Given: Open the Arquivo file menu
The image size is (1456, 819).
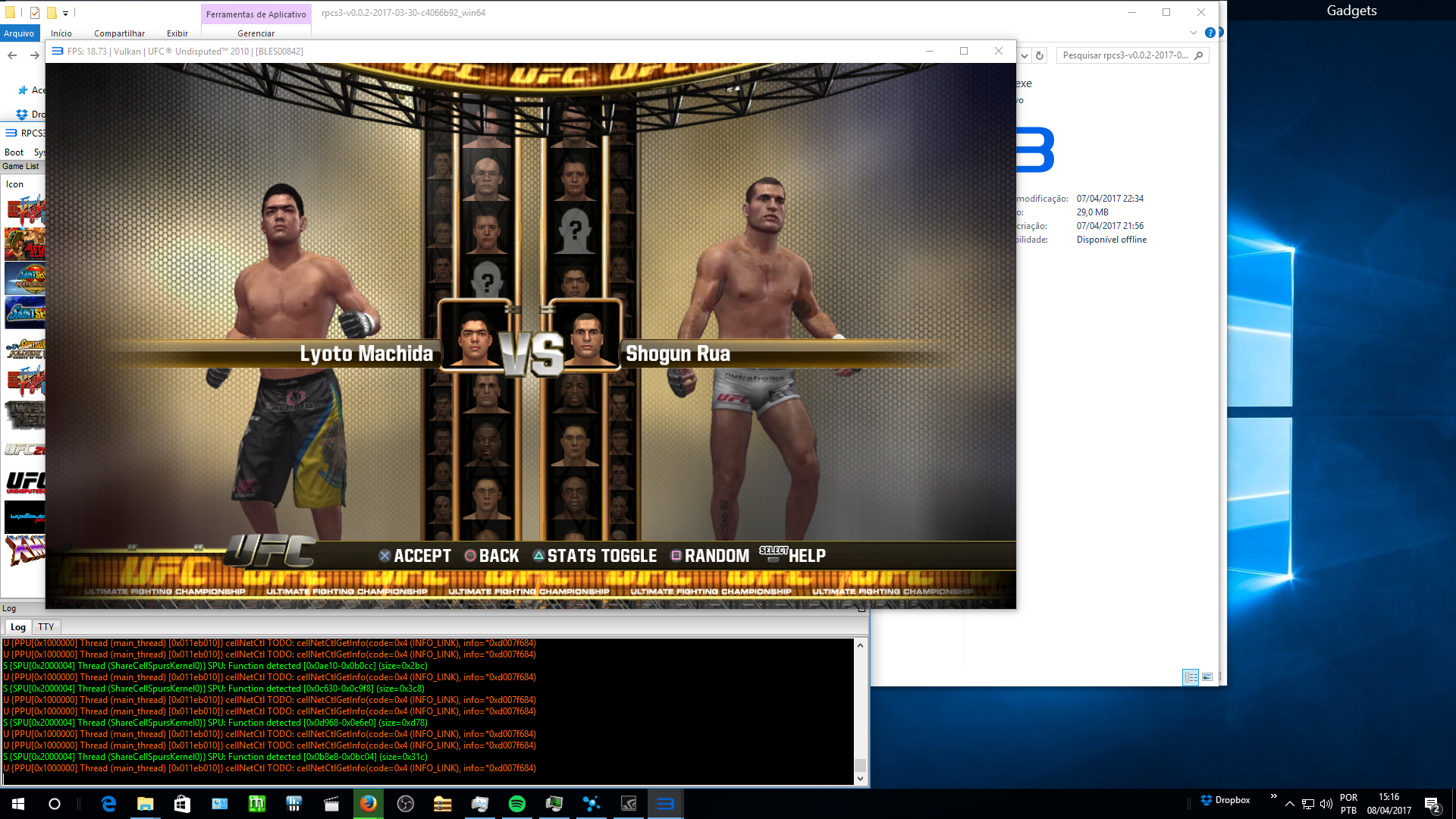Looking at the screenshot, I should coord(19,33).
